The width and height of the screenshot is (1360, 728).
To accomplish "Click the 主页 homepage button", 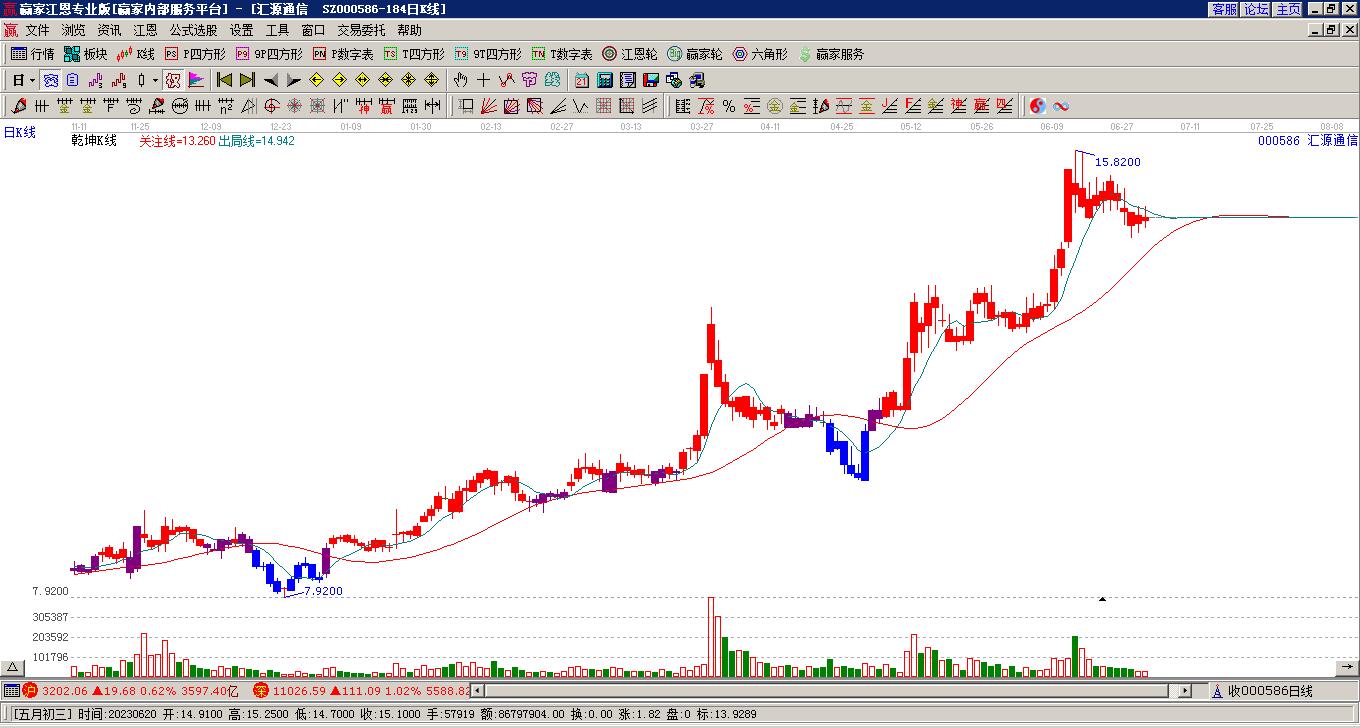I will click(x=1288, y=9).
